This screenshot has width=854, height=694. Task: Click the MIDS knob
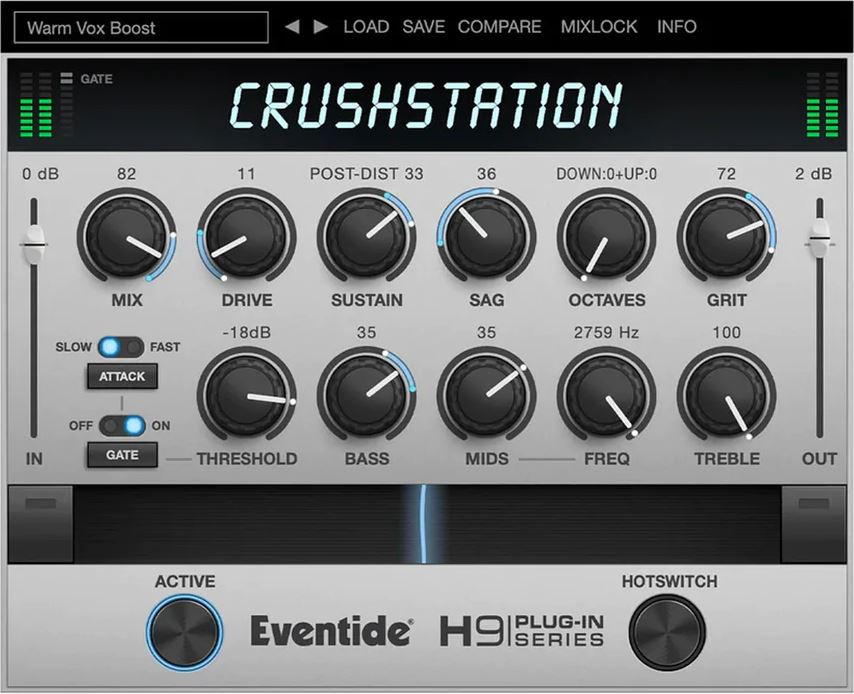coord(486,394)
